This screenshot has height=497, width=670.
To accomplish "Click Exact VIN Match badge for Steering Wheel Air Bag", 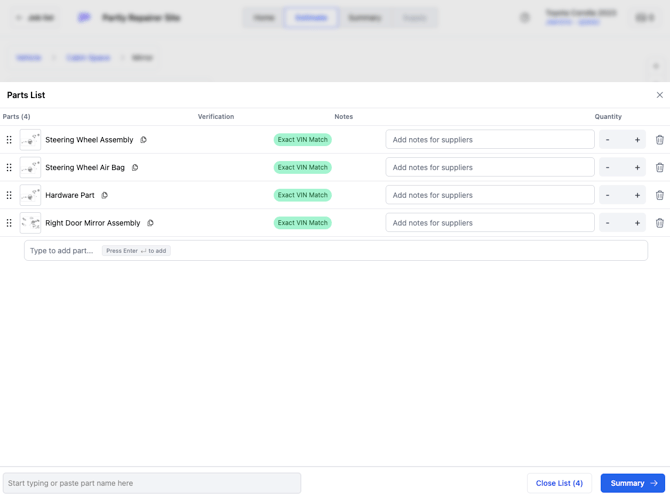I will click(x=303, y=168).
